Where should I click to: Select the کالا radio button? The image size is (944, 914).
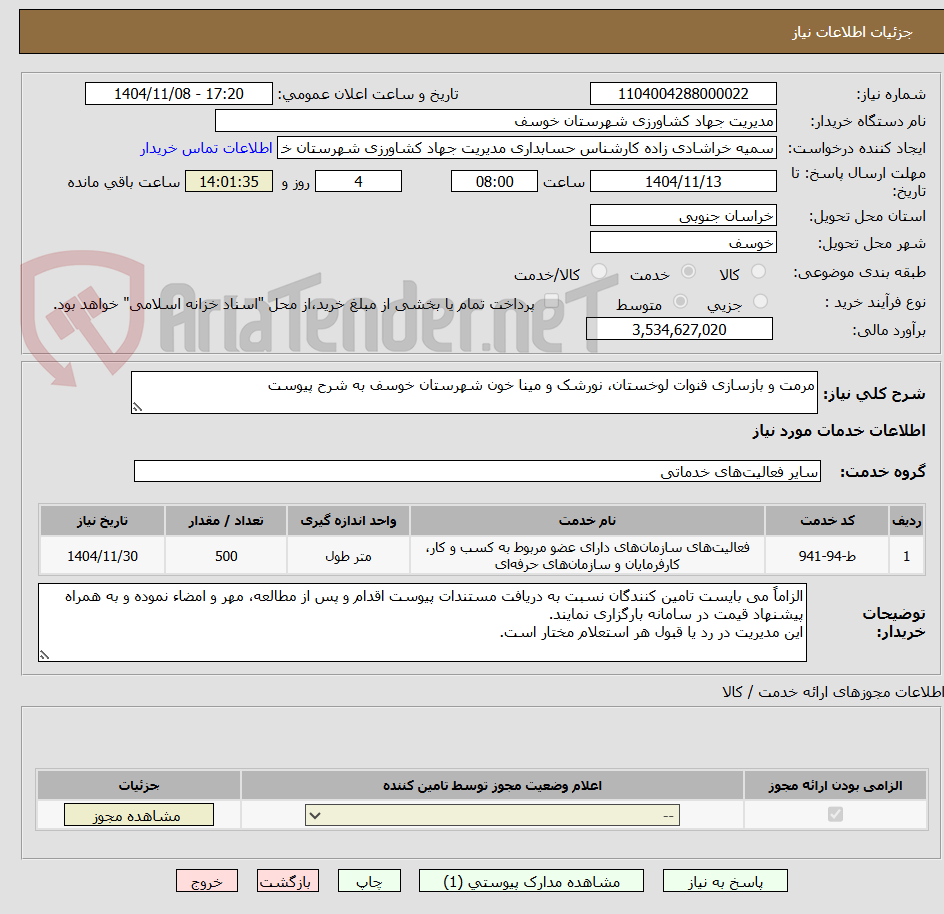click(759, 272)
